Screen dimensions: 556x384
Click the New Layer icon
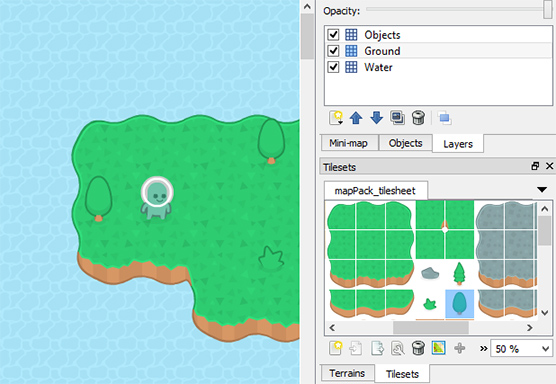(x=335, y=118)
